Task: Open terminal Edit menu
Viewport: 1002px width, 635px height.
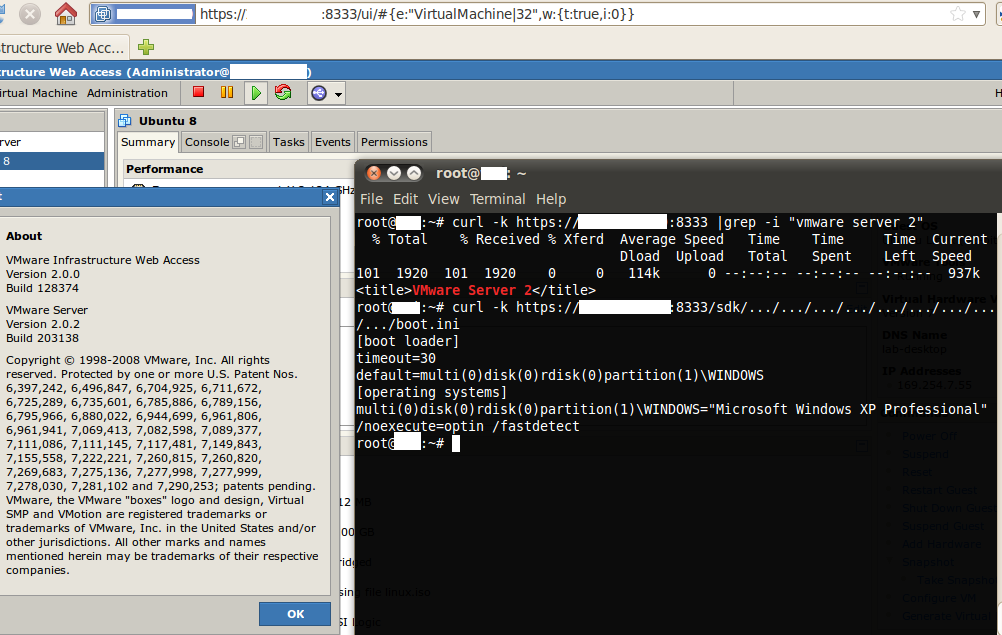Action: [405, 199]
